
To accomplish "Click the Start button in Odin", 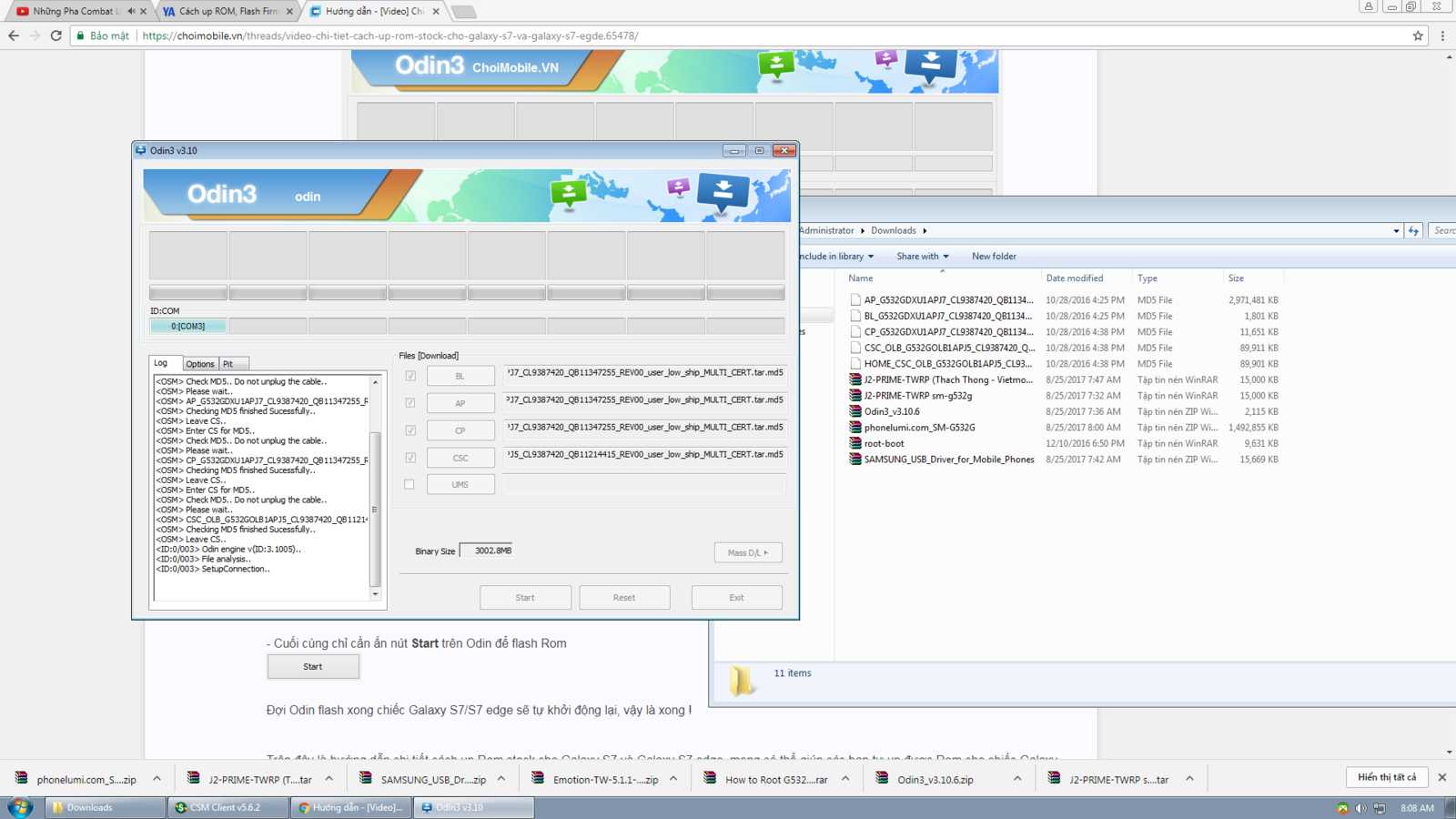I will [x=525, y=598].
